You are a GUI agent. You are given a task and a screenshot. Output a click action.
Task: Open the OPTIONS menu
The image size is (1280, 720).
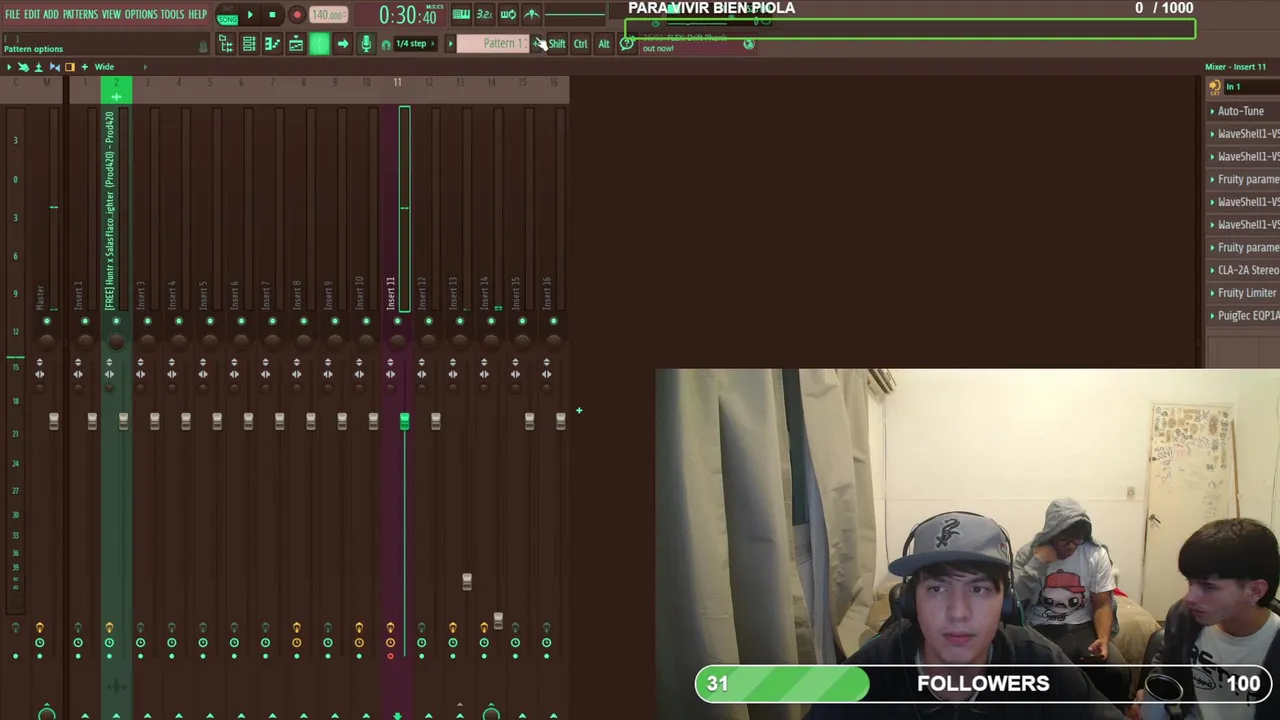141,15
